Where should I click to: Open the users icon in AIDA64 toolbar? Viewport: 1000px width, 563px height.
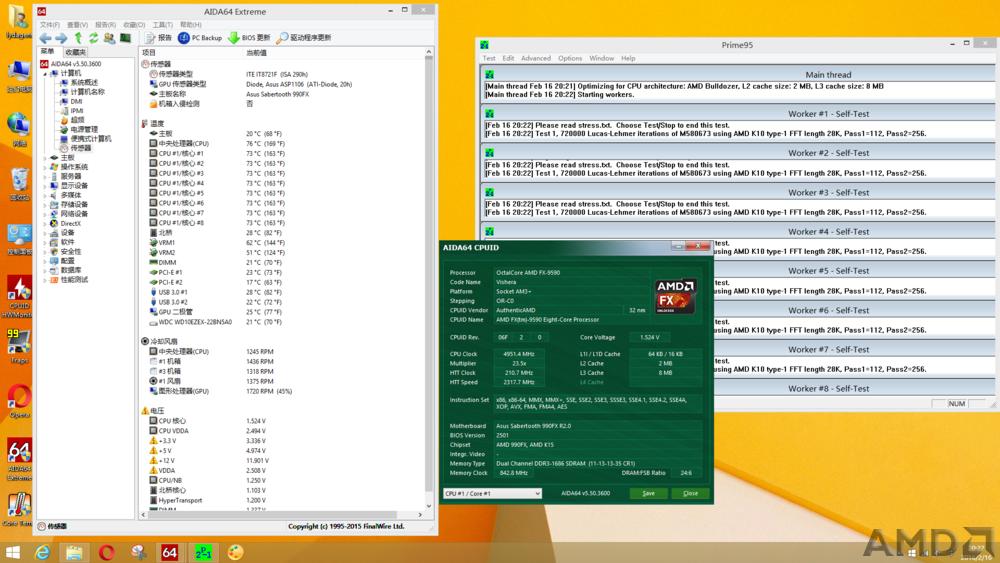coord(110,38)
